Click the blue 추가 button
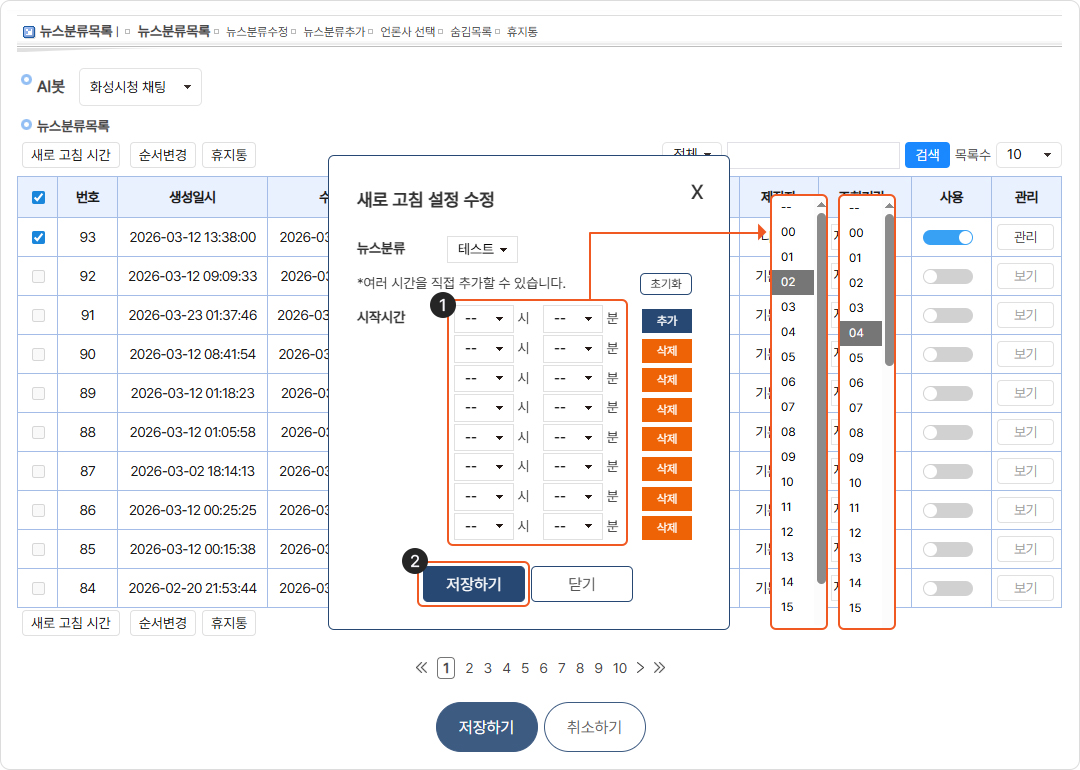The height and width of the screenshot is (770, 1080). 666,321
